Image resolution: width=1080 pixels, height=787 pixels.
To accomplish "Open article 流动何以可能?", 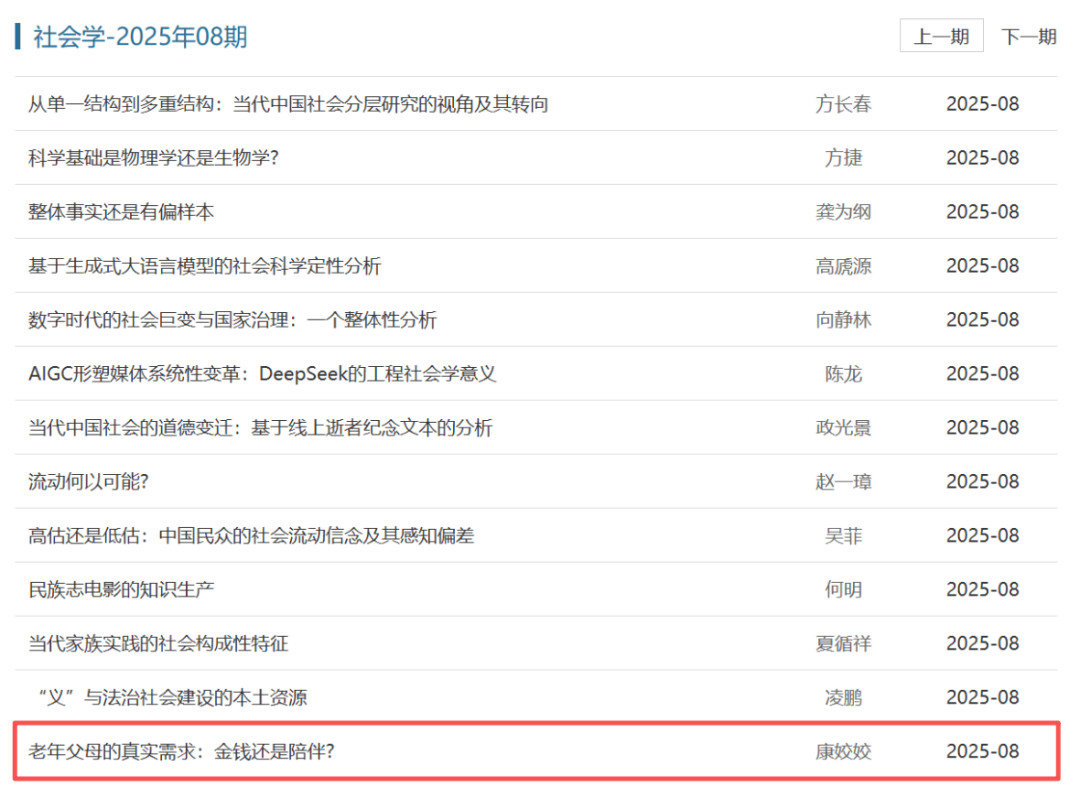I will tap(88, 481).
